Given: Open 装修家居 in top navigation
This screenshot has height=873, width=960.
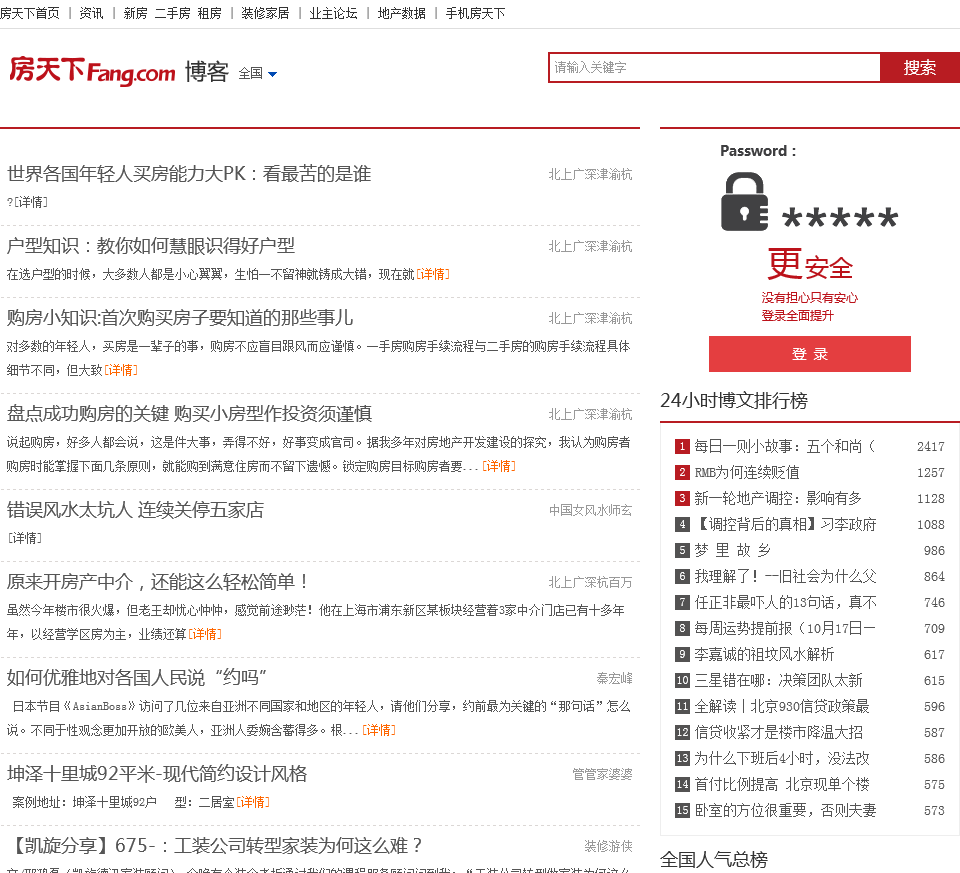Looking at the screenshot, I should point(265,13).
